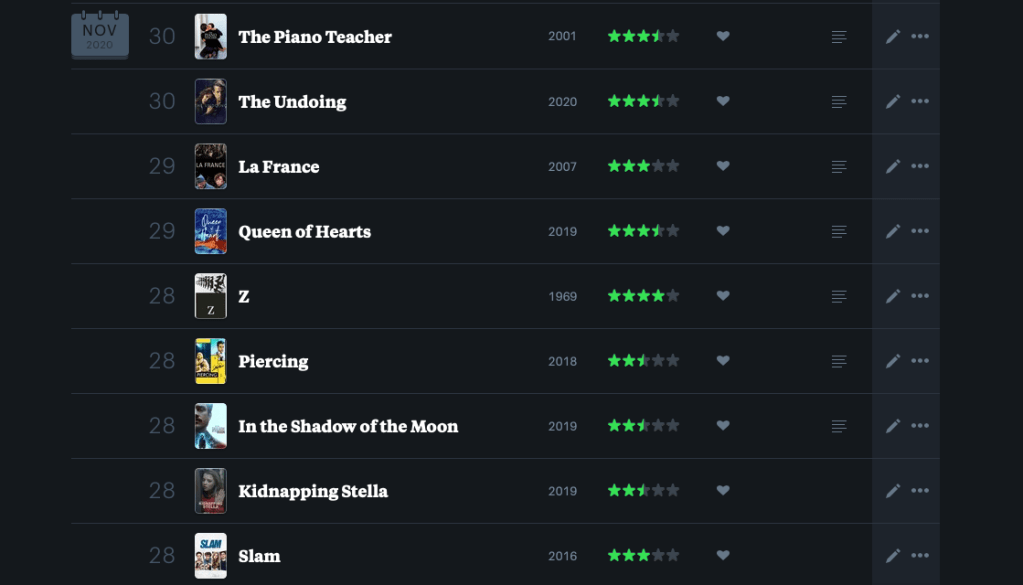Open review icon for Queen of Hearts
The image size is (1023, 585).
pos(839,232)
